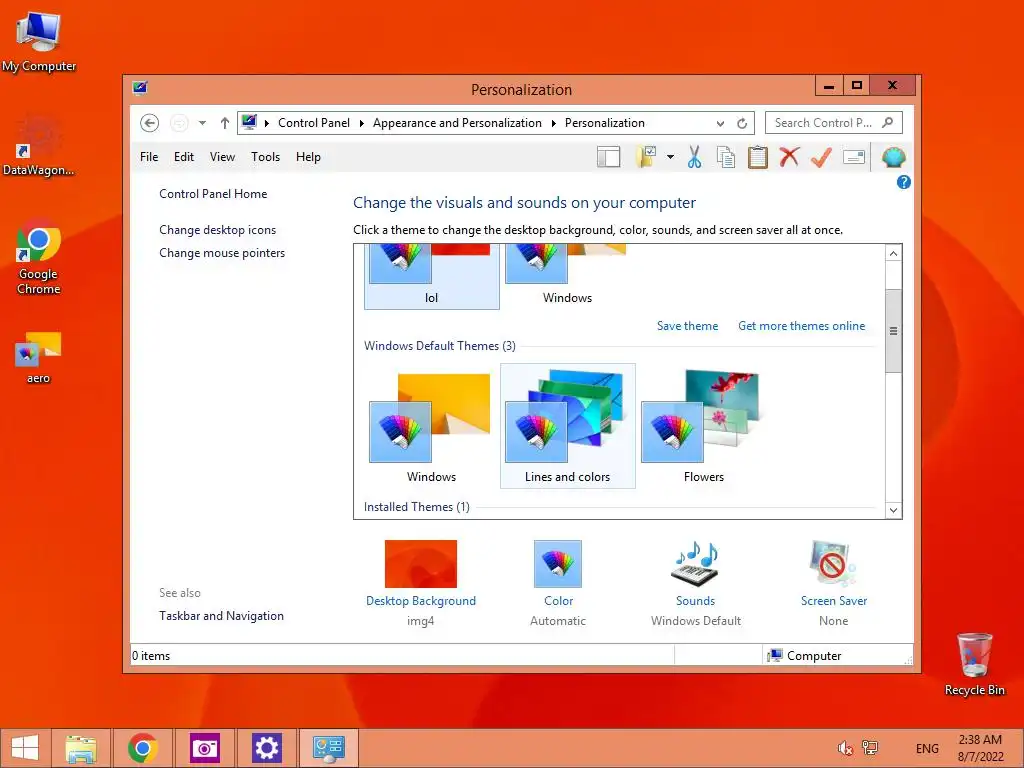Click the Back navigation arrow

(149, 123)
